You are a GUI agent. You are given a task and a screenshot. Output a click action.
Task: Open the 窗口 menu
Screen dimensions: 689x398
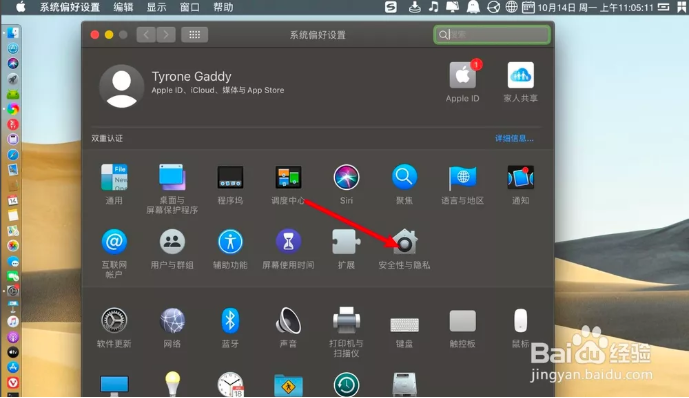click(x=190, y=7)
